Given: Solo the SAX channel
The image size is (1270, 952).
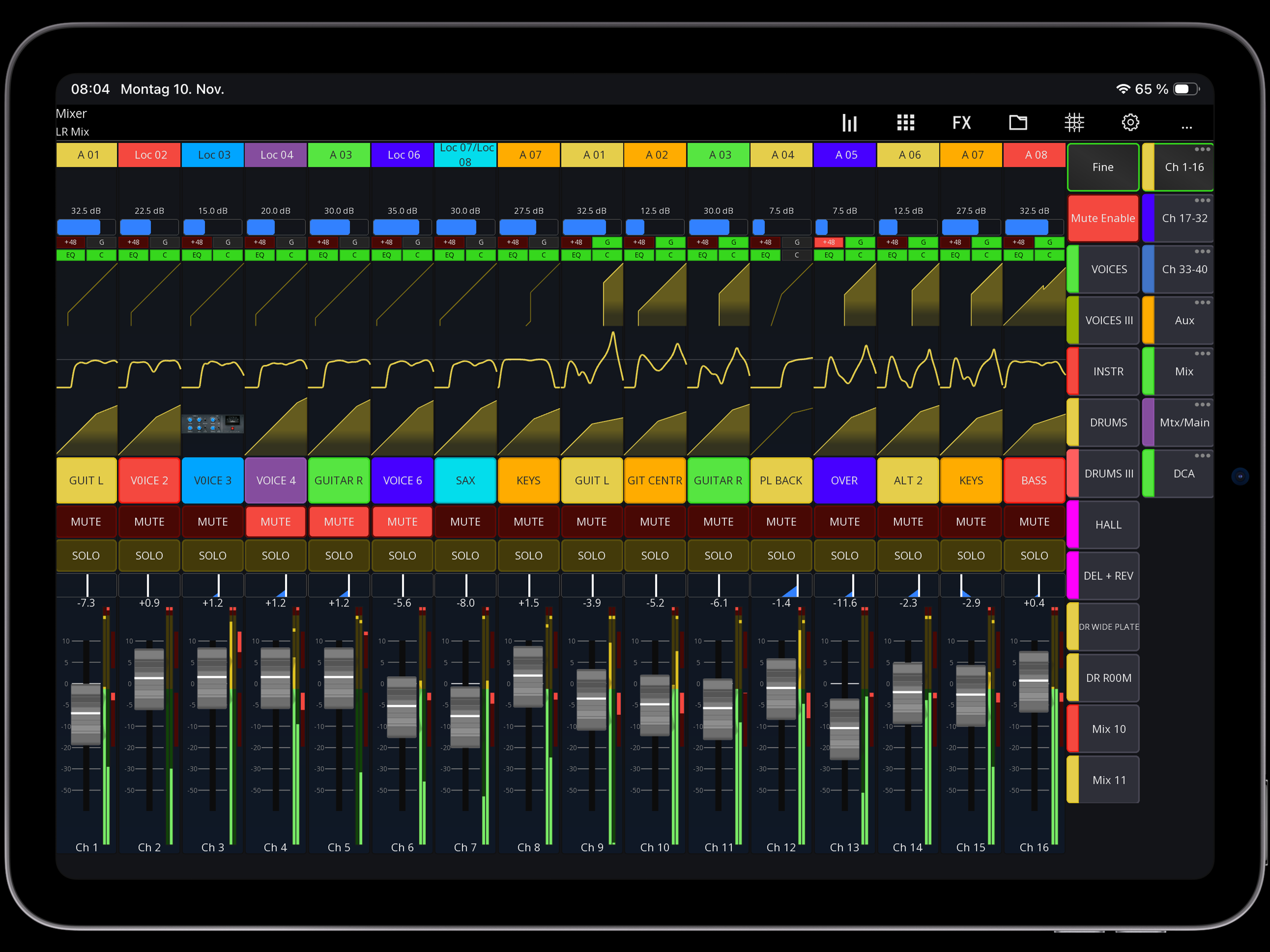Looking at the screenshot, I should click(465, 555).
